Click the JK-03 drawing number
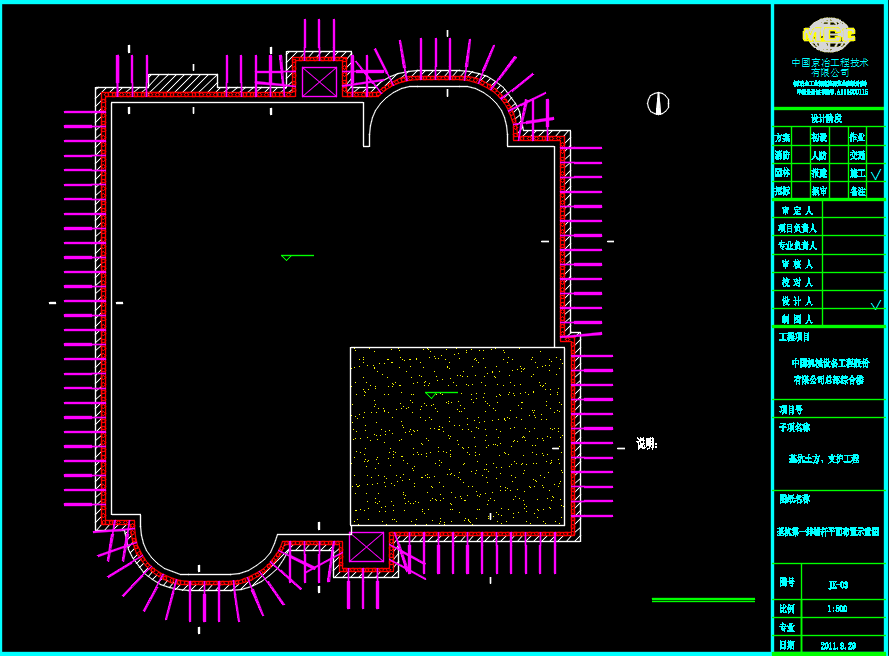The width and height of the screenshot is (889, 656). point(838,585)
